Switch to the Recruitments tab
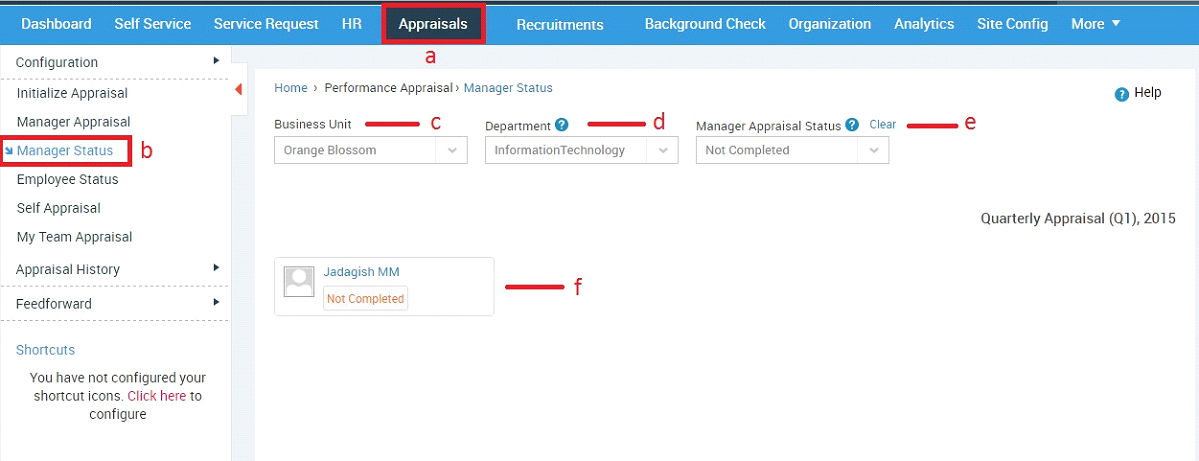This screenshot has width=1199, height=461. pyautogui.click(x=560, y=24)
